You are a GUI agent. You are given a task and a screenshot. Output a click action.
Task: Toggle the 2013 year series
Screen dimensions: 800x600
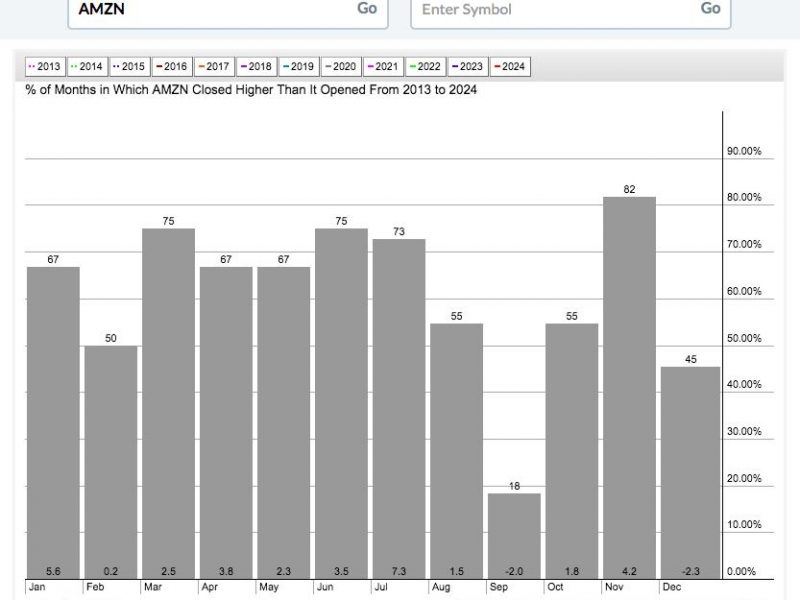point(45,66)
